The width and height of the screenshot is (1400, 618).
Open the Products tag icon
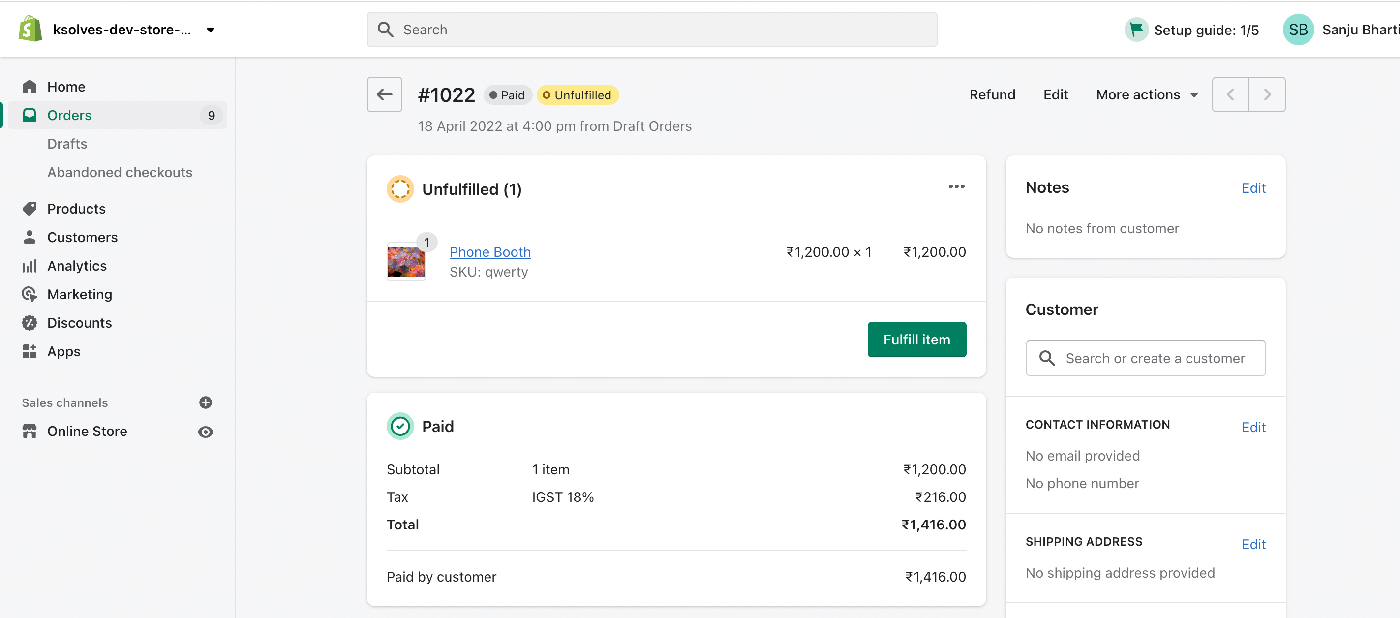click(x=30, y=209)
